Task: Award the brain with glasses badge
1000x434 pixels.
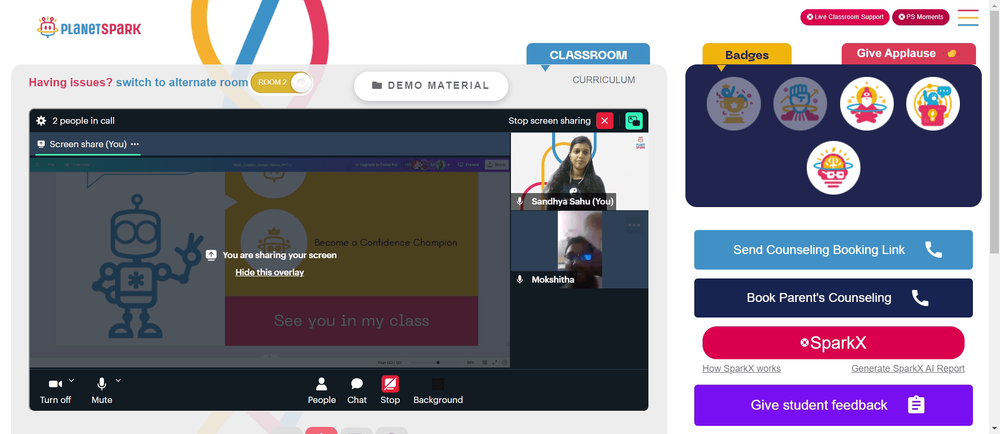Action: tap(834, 168)
